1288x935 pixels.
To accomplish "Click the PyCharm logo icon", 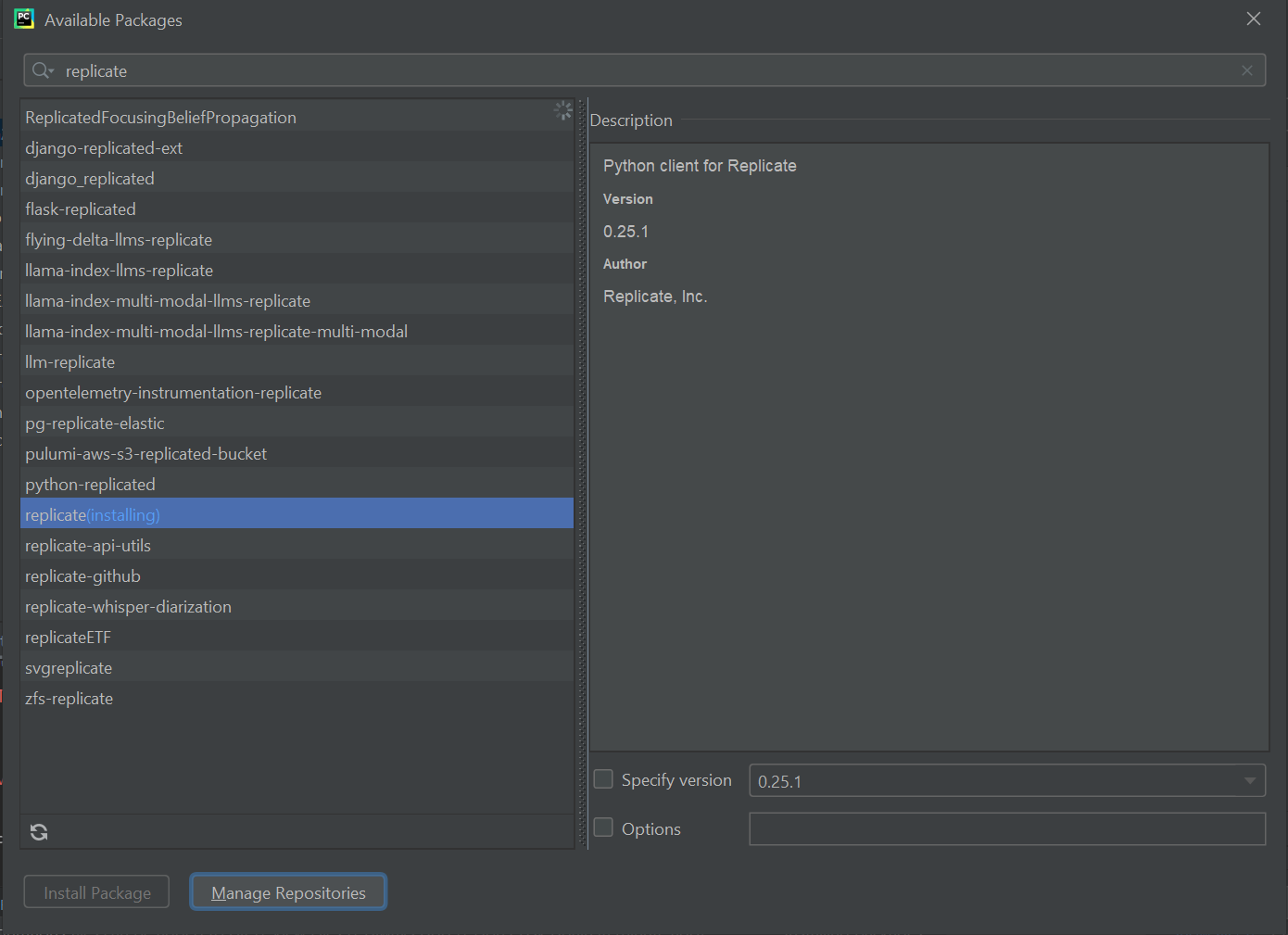I will pyautogui.click(x=24, y=19).
